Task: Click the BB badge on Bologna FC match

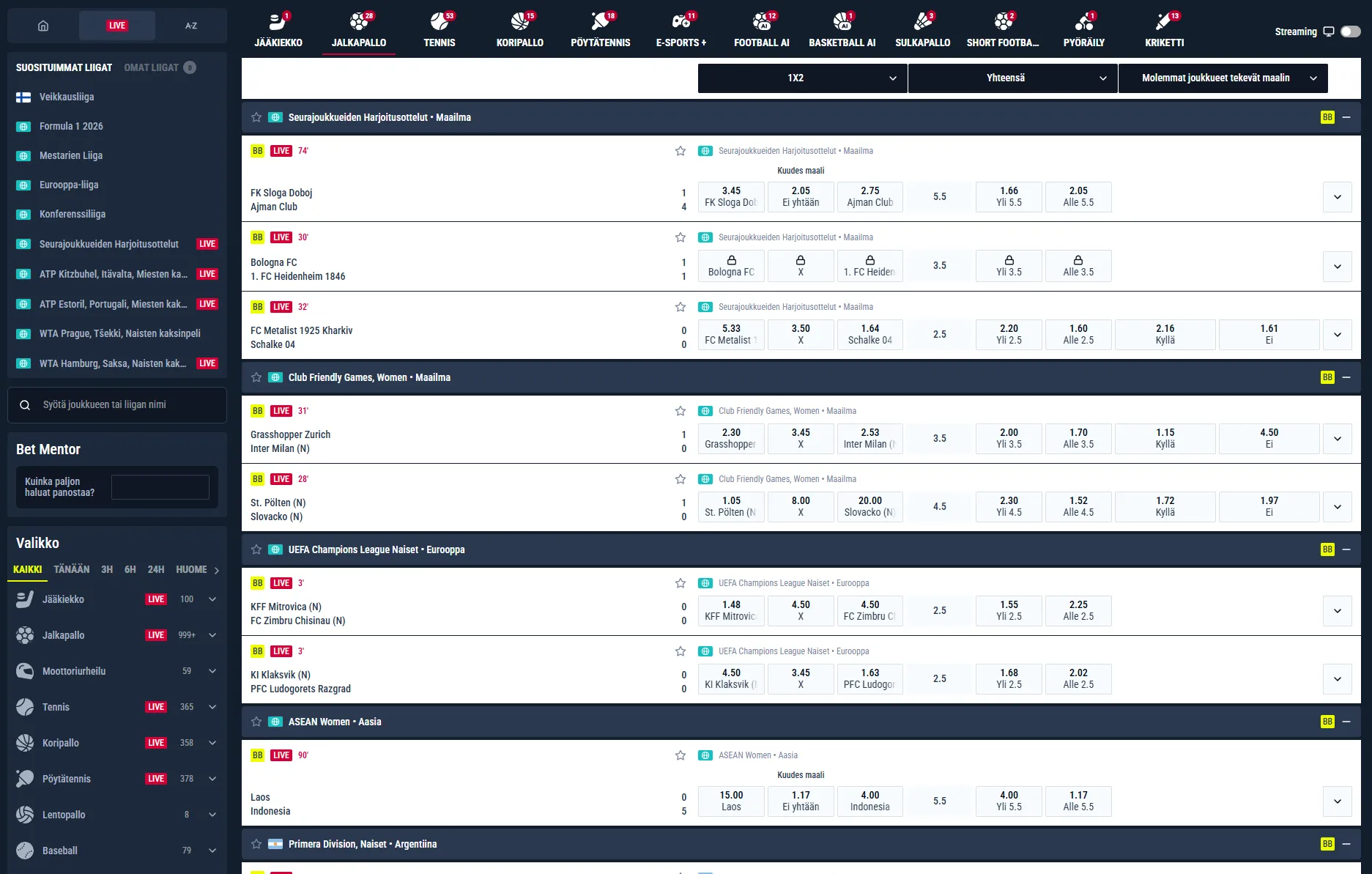Action: click(257, 237)
